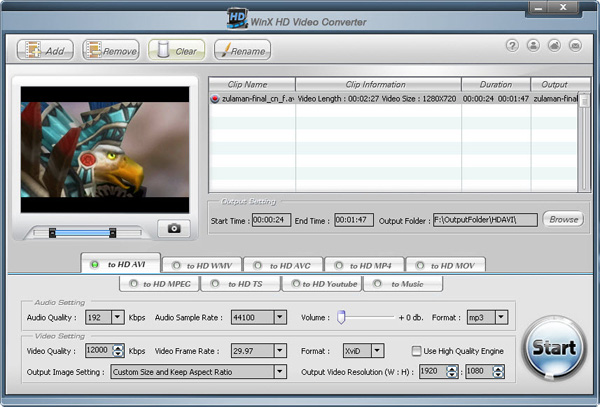This screenshot has width=600, height=407.
Task: Click output width 1920 stepper
Action: pos(452,371)
